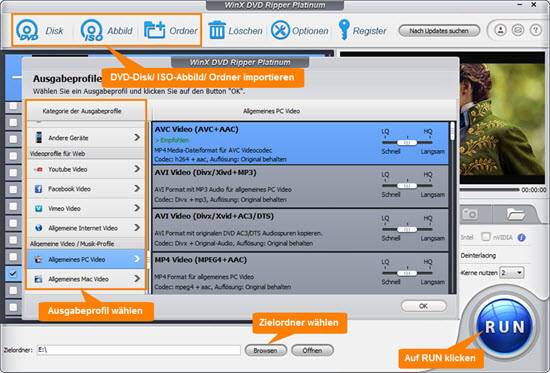This screenshot has height=373, width=550.
Task: Start ripping with the RUN button
Action: (x=504, y=327)
